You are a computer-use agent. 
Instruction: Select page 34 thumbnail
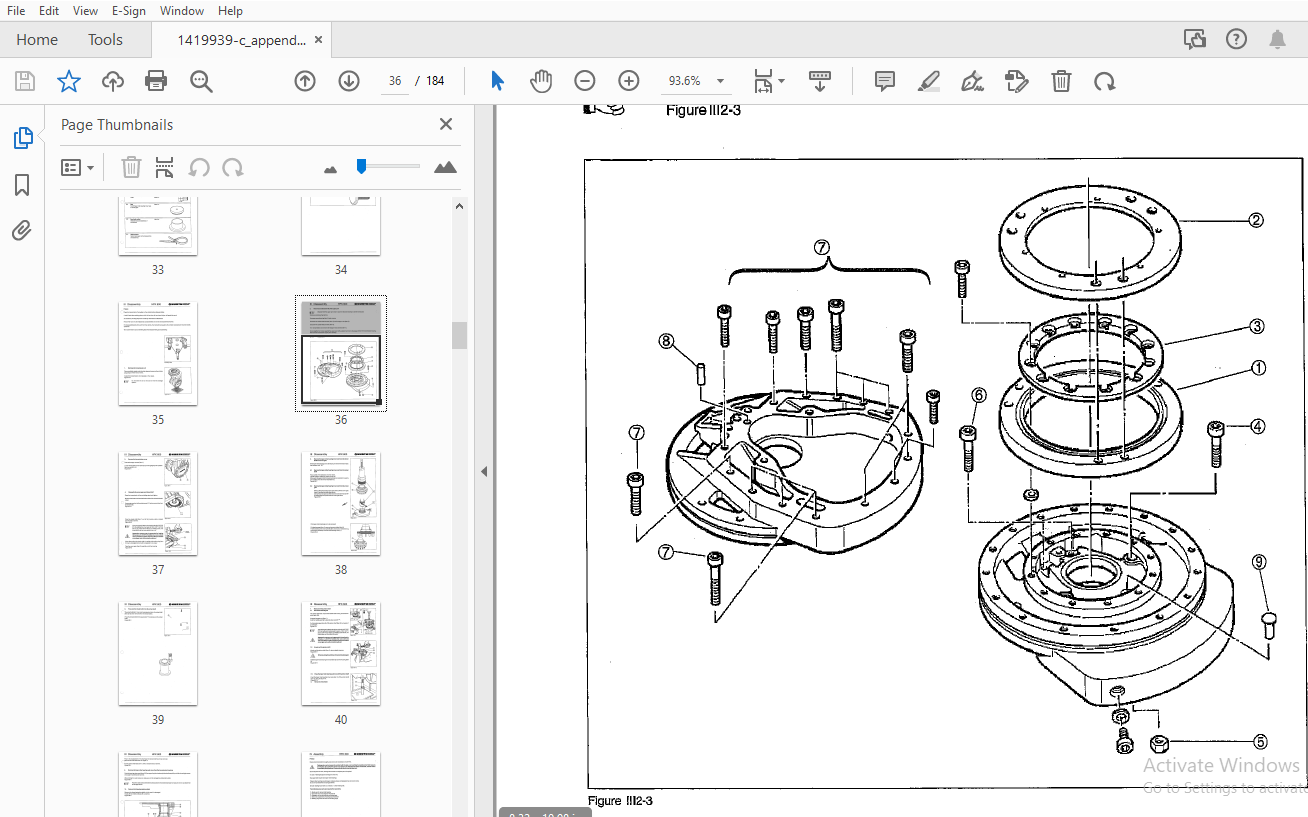point(341,227)
